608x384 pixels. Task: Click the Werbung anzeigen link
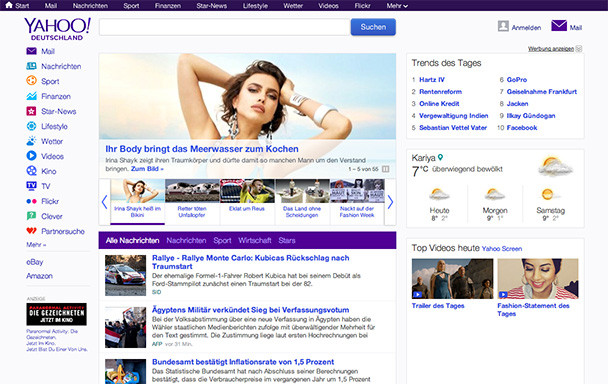point(551,49)
